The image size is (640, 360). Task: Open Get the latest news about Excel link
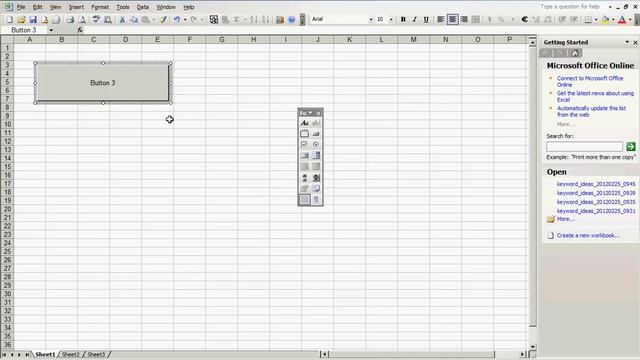[x=595, y=96]
